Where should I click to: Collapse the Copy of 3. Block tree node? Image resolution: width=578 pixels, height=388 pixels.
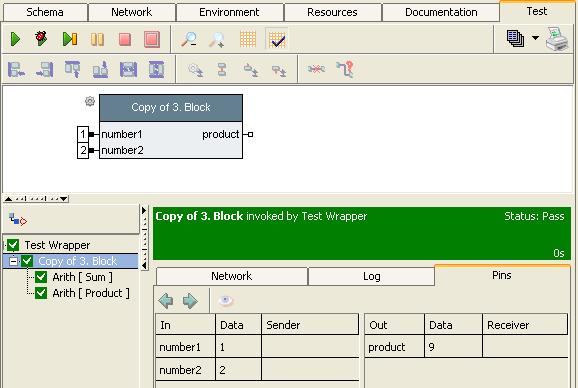[13, 261]
